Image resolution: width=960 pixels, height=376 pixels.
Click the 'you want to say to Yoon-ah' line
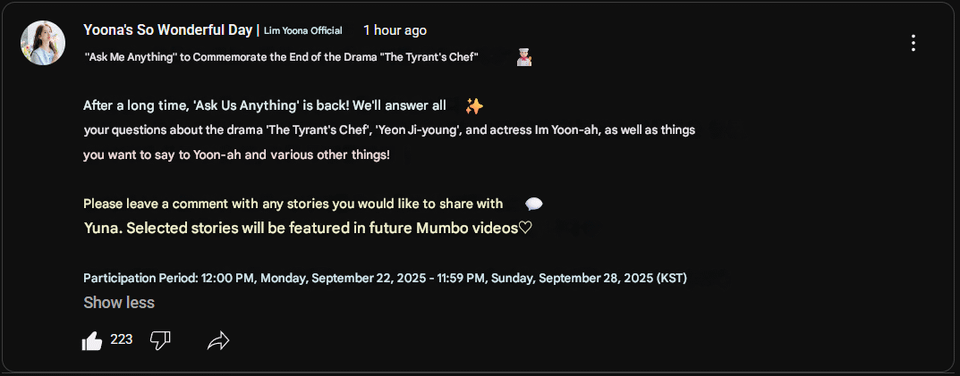pyautogui.click(x=236, y=155)
